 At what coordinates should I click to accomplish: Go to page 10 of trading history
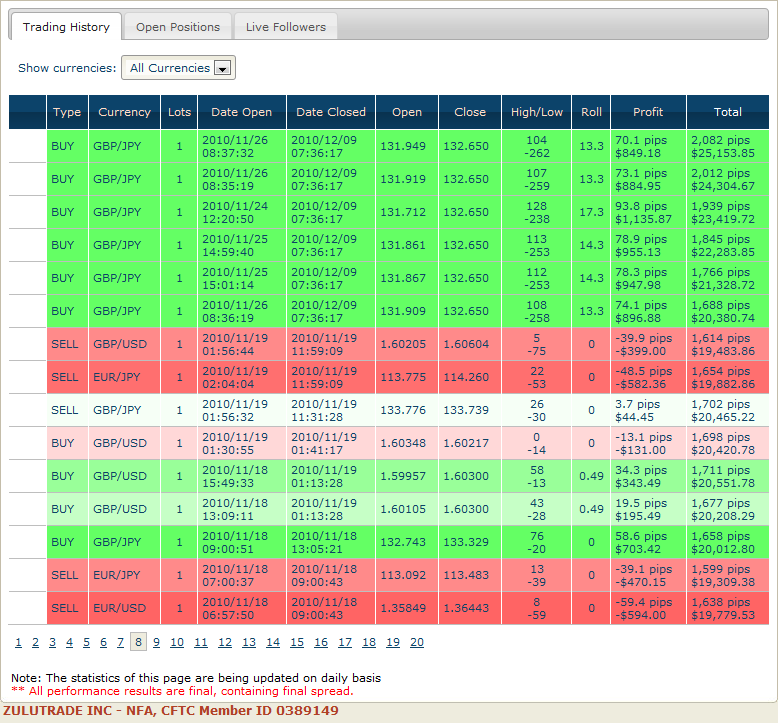[177, 642]
